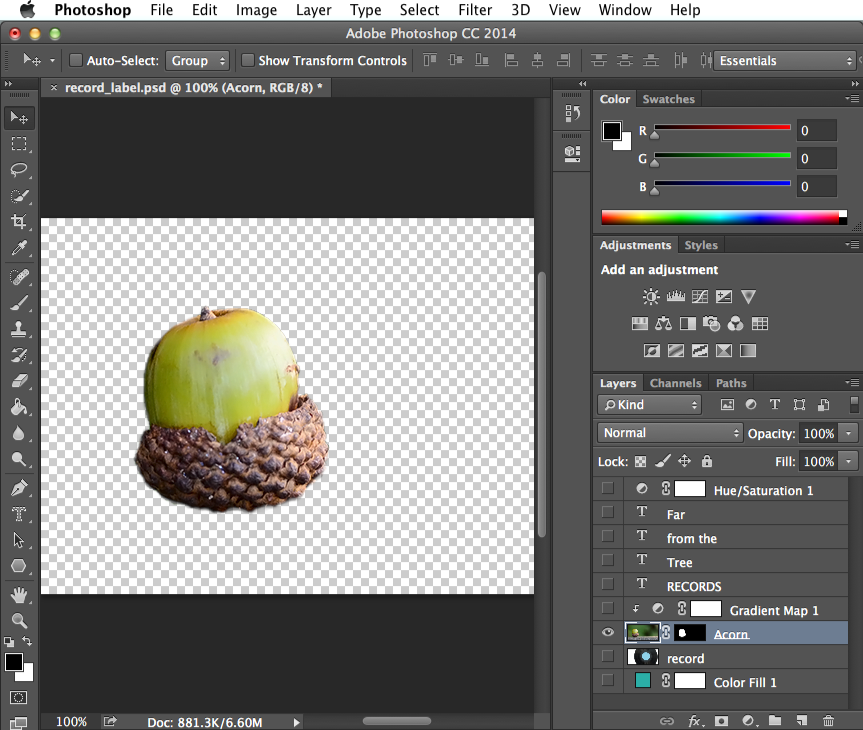Select the Lasso tool

[20, 170]
